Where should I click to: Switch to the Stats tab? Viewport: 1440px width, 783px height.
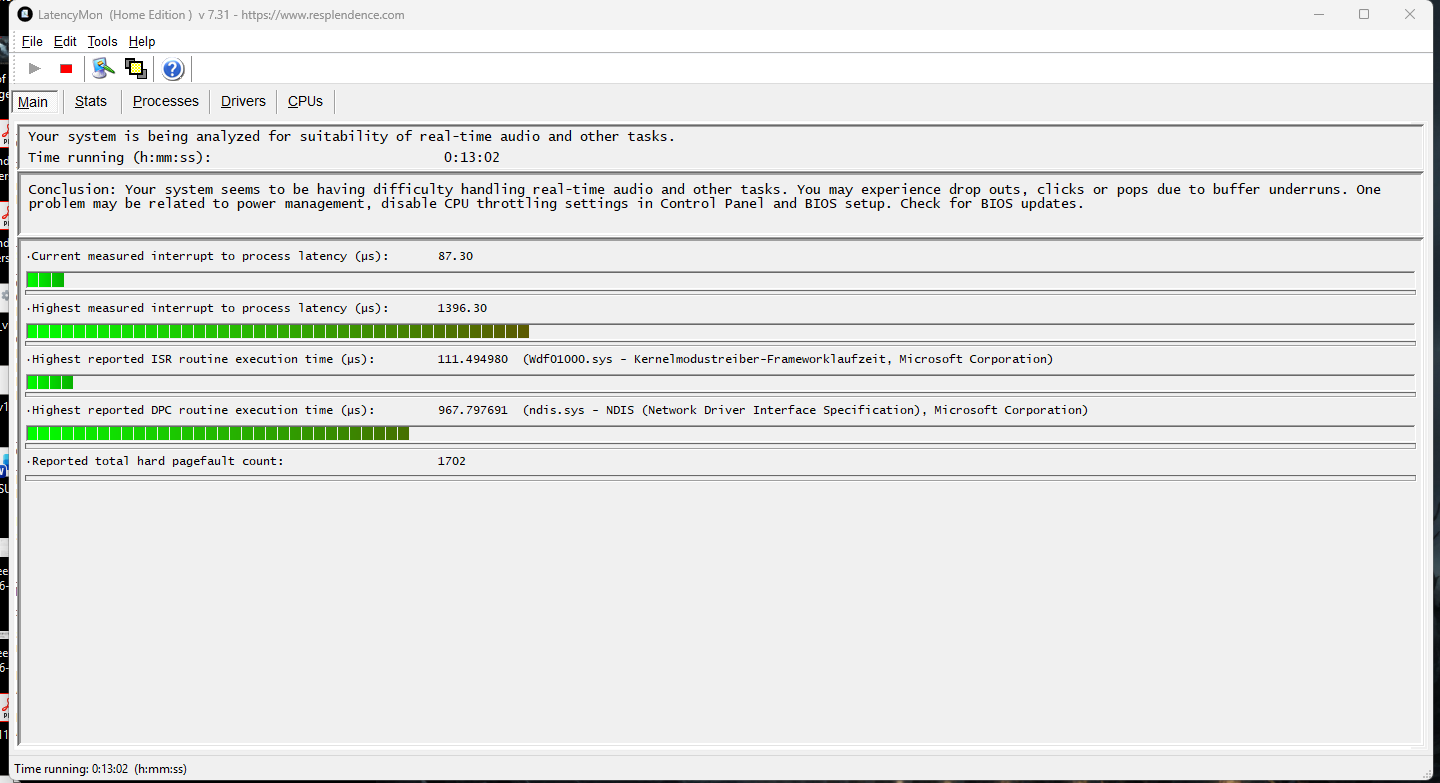tap(91, 101)
